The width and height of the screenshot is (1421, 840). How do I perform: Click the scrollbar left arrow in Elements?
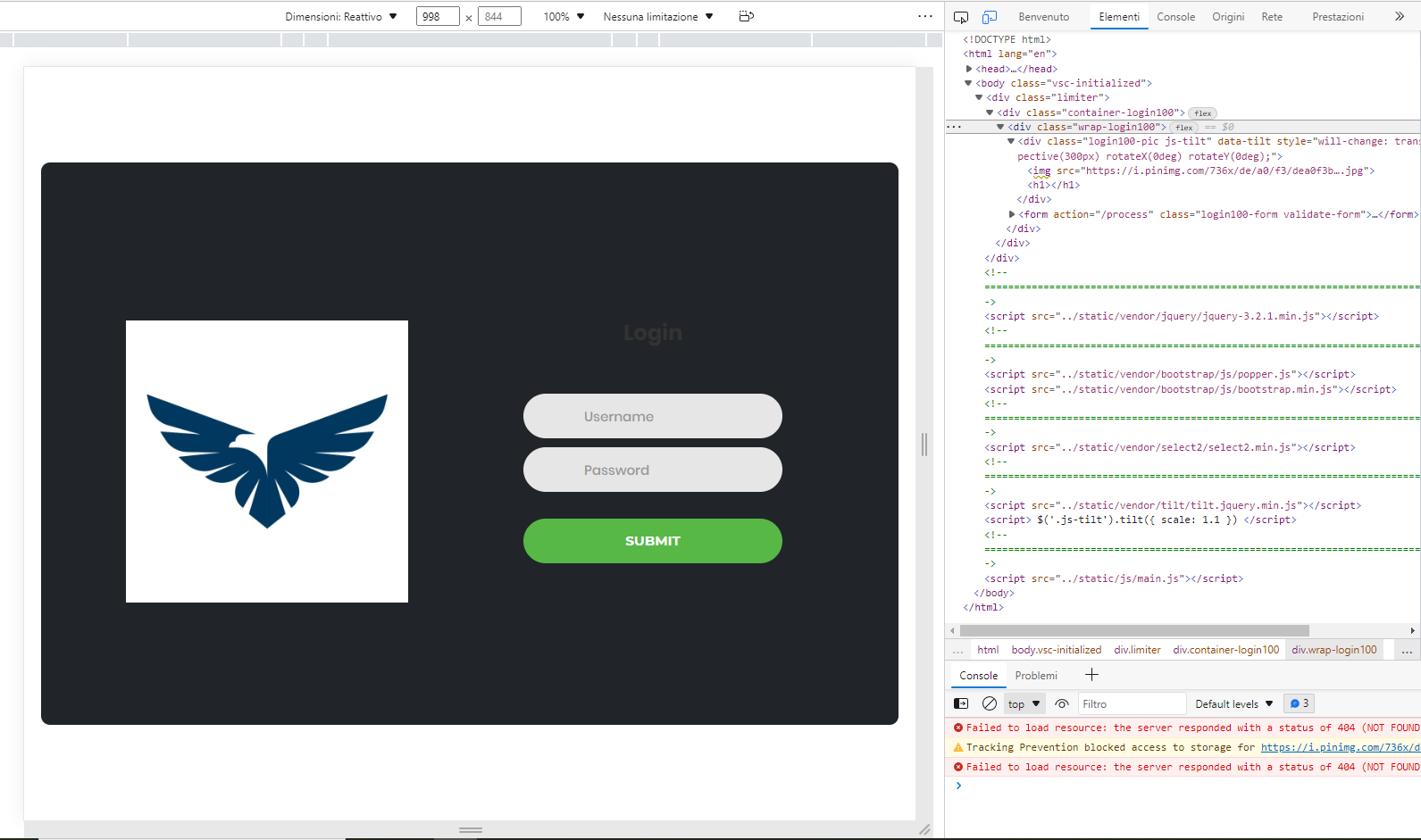tap(952, 630)
